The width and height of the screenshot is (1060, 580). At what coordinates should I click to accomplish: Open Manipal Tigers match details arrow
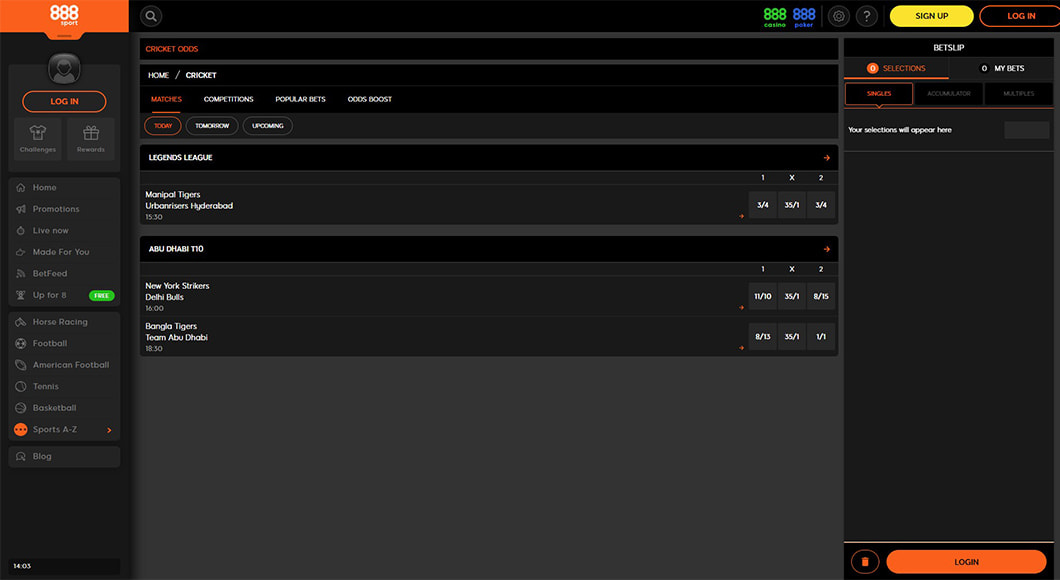[x=742, y=216]
